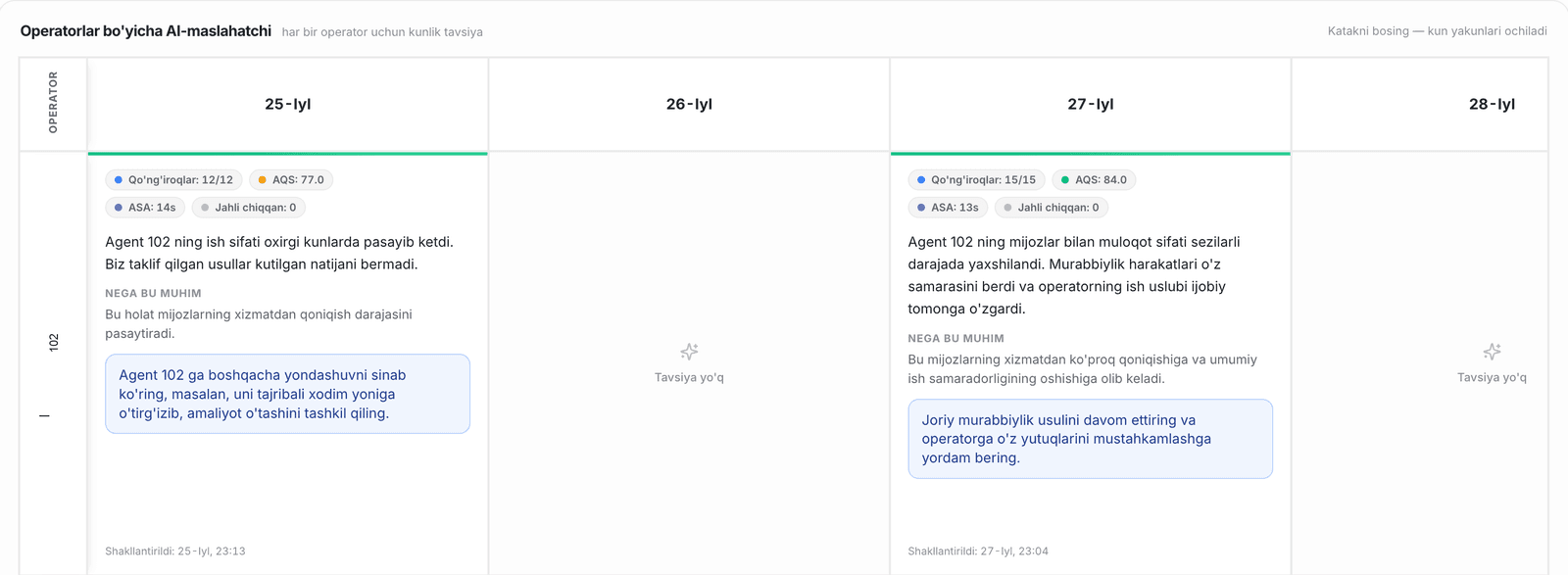1568x575 pixels.
Task: Open the 27-Iyl summary text about improved communication
Action: [x=1074, y=275]
